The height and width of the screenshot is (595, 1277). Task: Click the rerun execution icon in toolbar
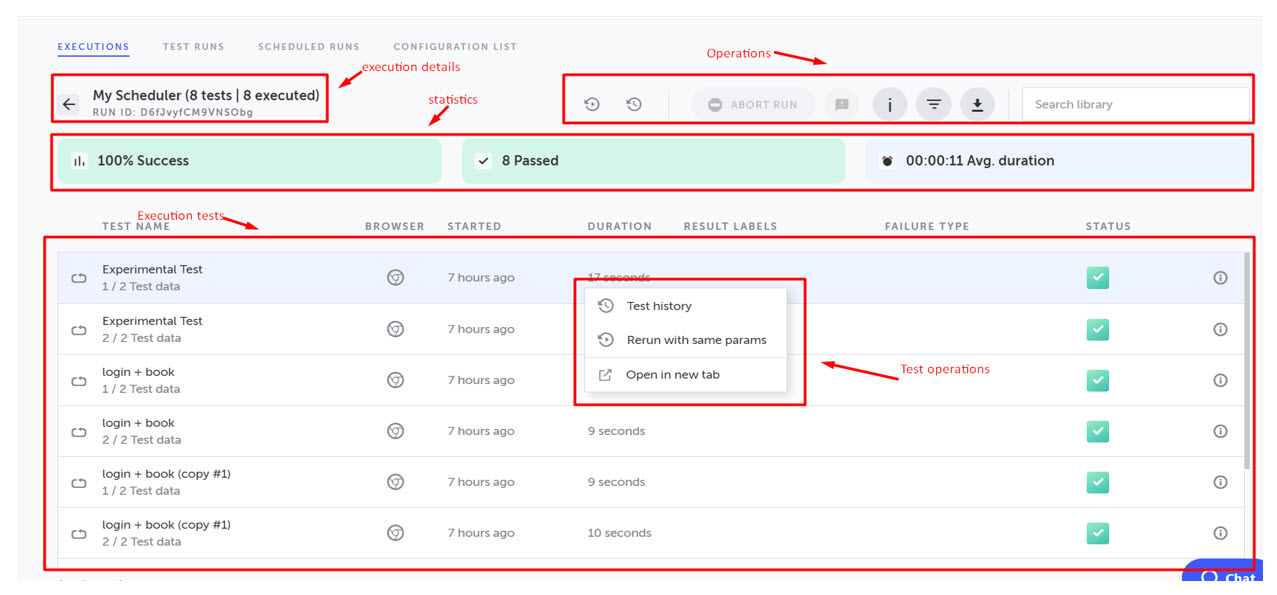[x=592, y=104]
